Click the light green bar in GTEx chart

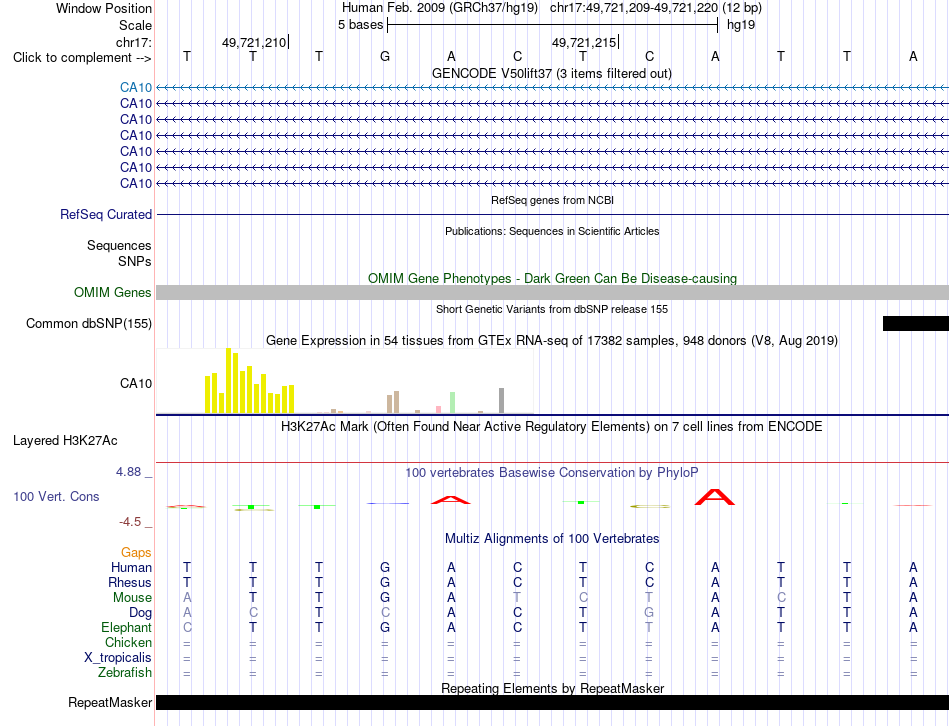click(453, 402)
